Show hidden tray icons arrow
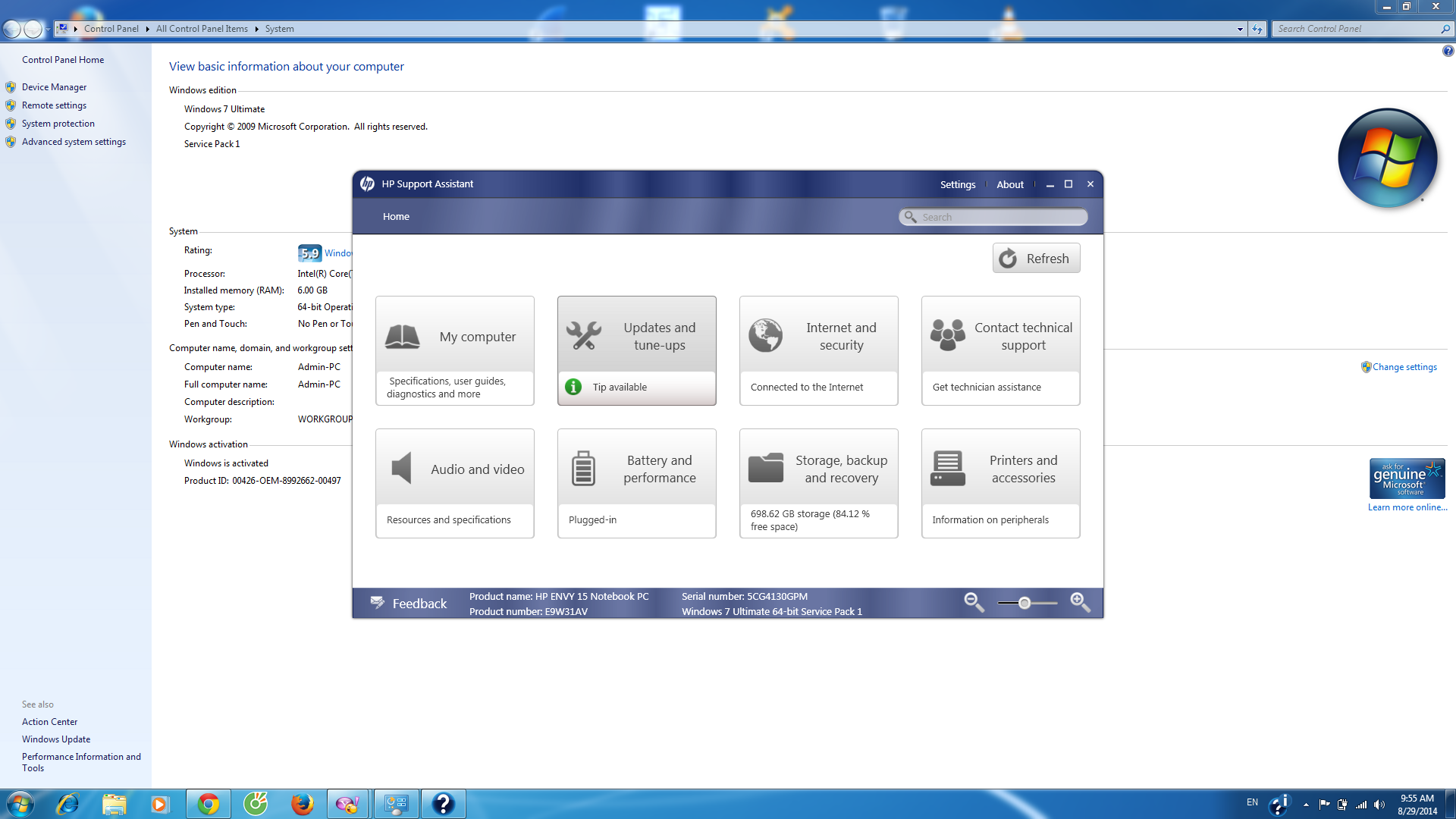1456x819 pixels. (x=1306, y=805)
